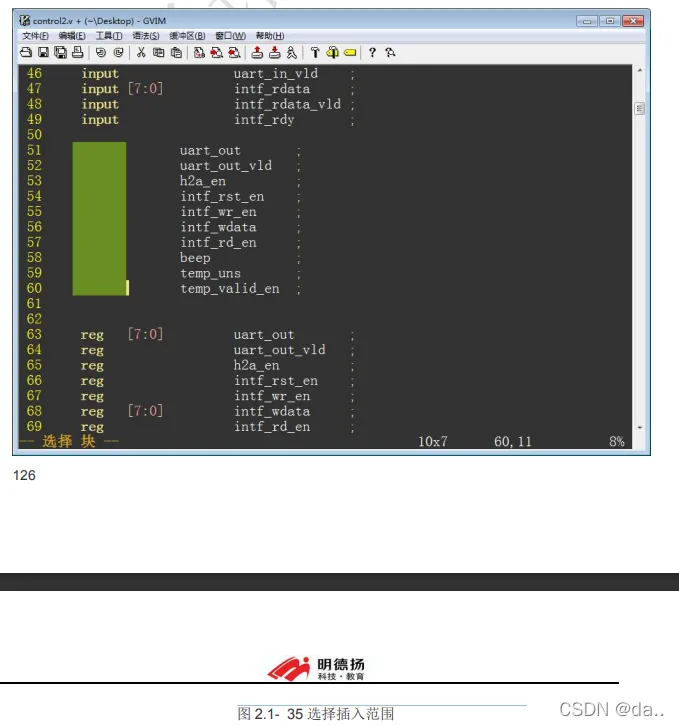The width and height of the screenshot is (679, 726).
Task: Click 'intf_rd_en' on line 69
Action: (272, 427)
